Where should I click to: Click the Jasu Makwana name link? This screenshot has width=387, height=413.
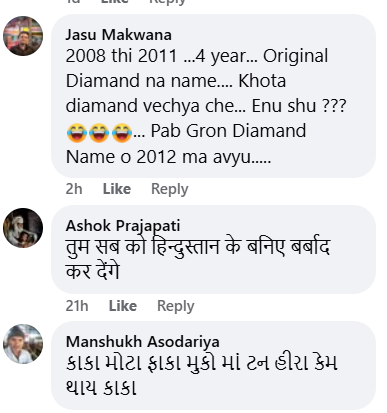[x=118, y=35]
